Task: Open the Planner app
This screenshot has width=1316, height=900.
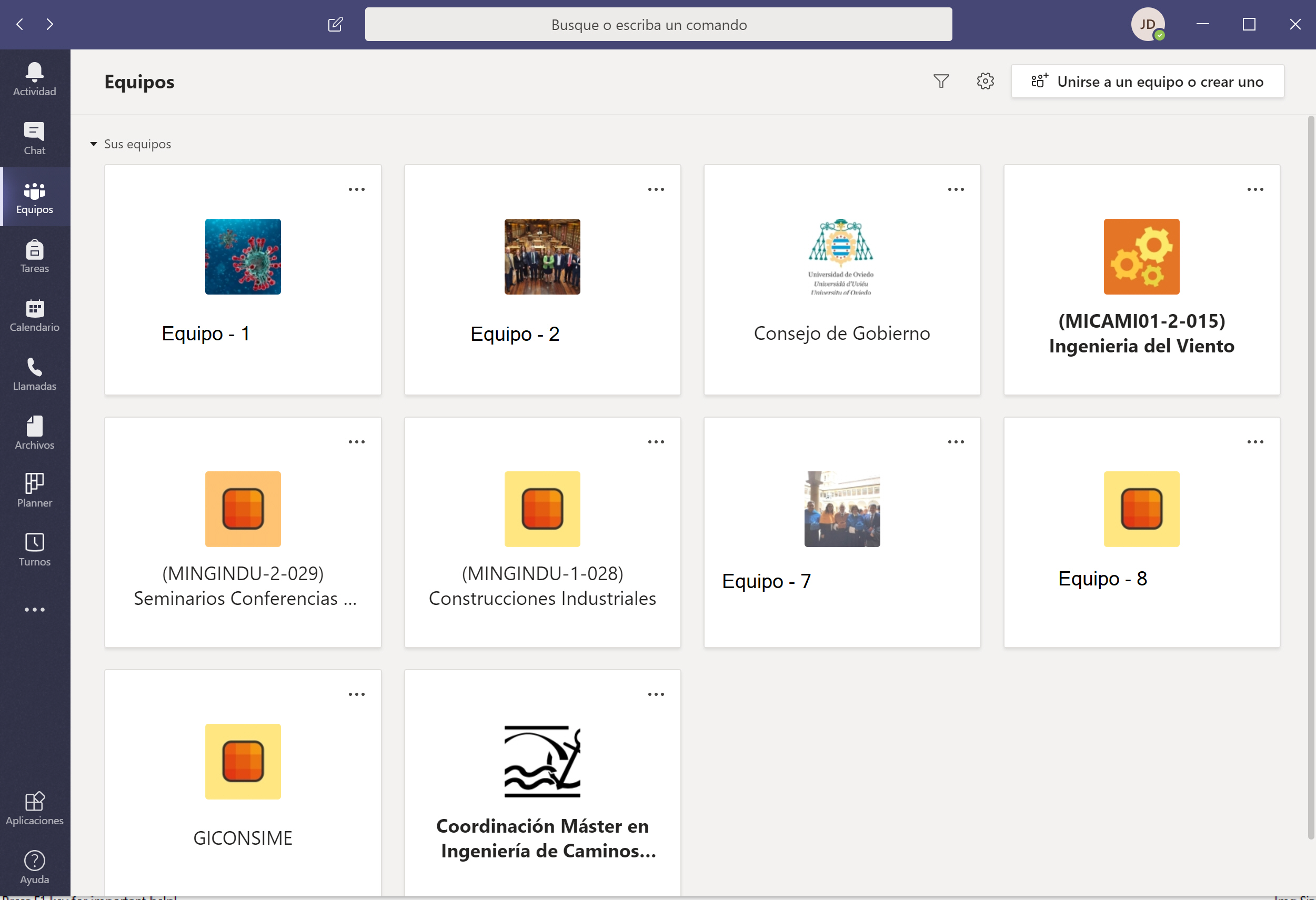Action: click(35, 490)
